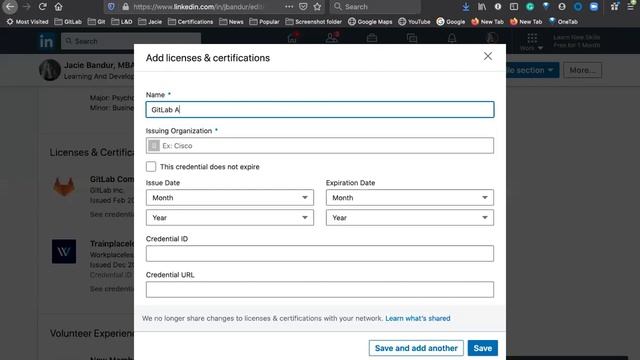
Task: Click into the Credential URL field
Action: 320,289
